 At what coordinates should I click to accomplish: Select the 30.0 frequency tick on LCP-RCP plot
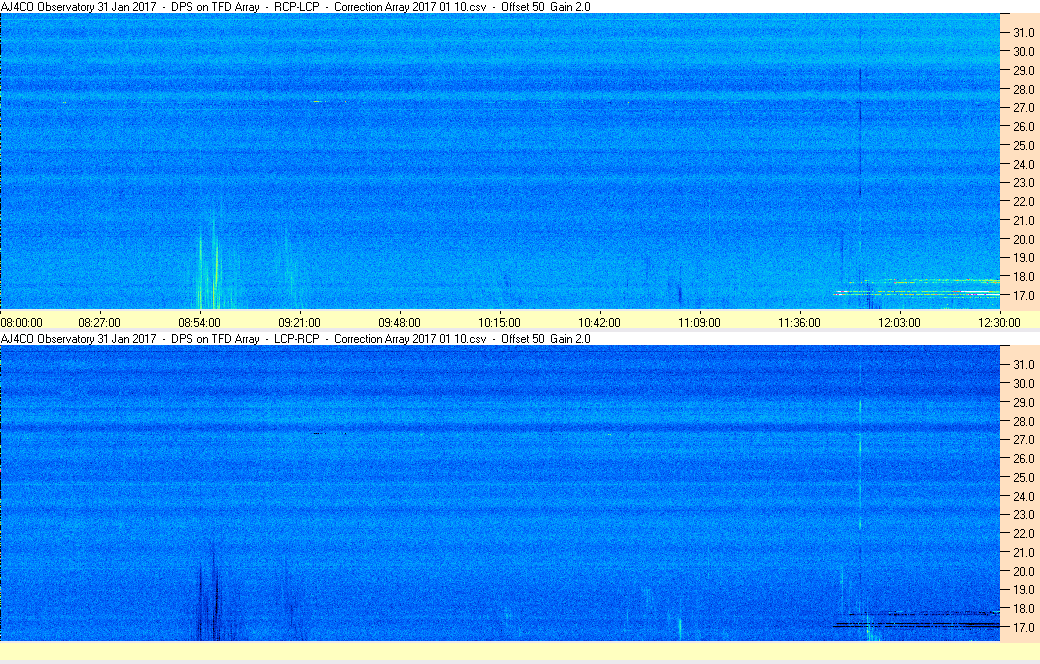point(1023,383)
